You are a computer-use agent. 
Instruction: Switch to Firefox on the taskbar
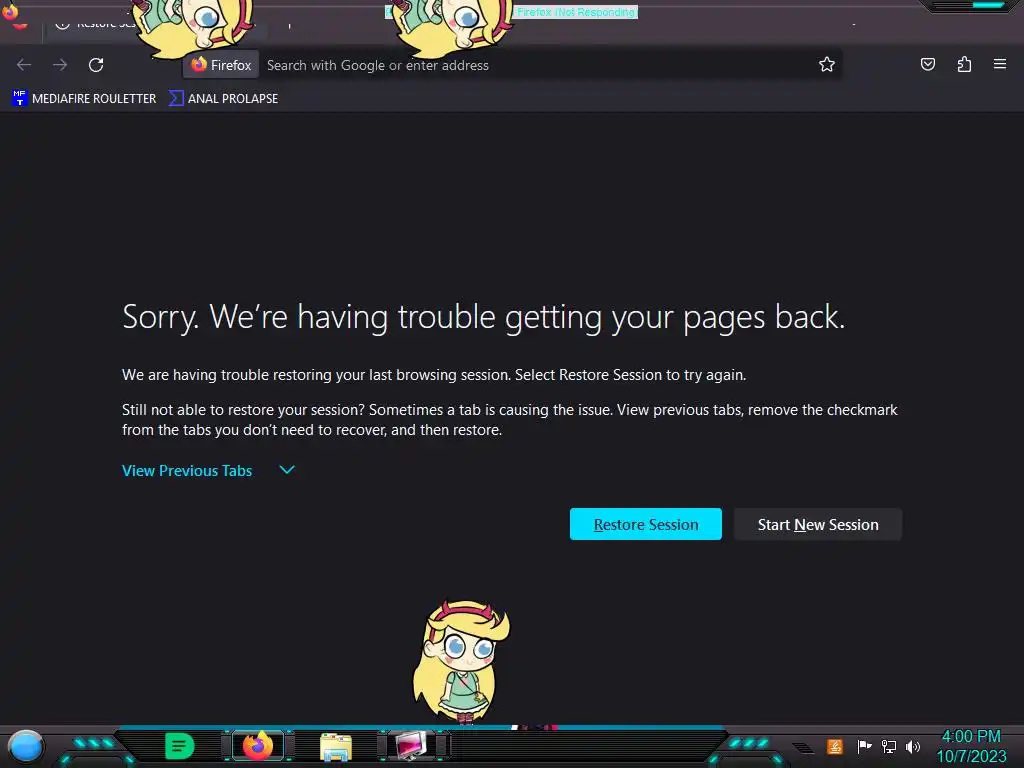[x=258, y=746]
